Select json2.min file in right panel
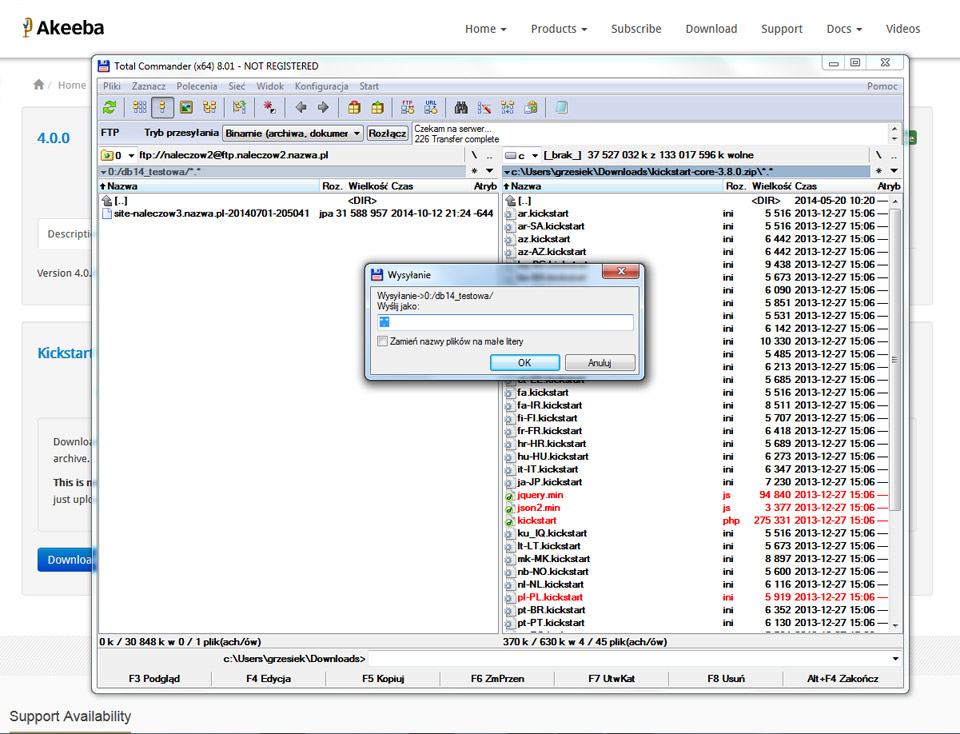Image resolution: width=960 pixels, height=734 pixels. (696, 507)
